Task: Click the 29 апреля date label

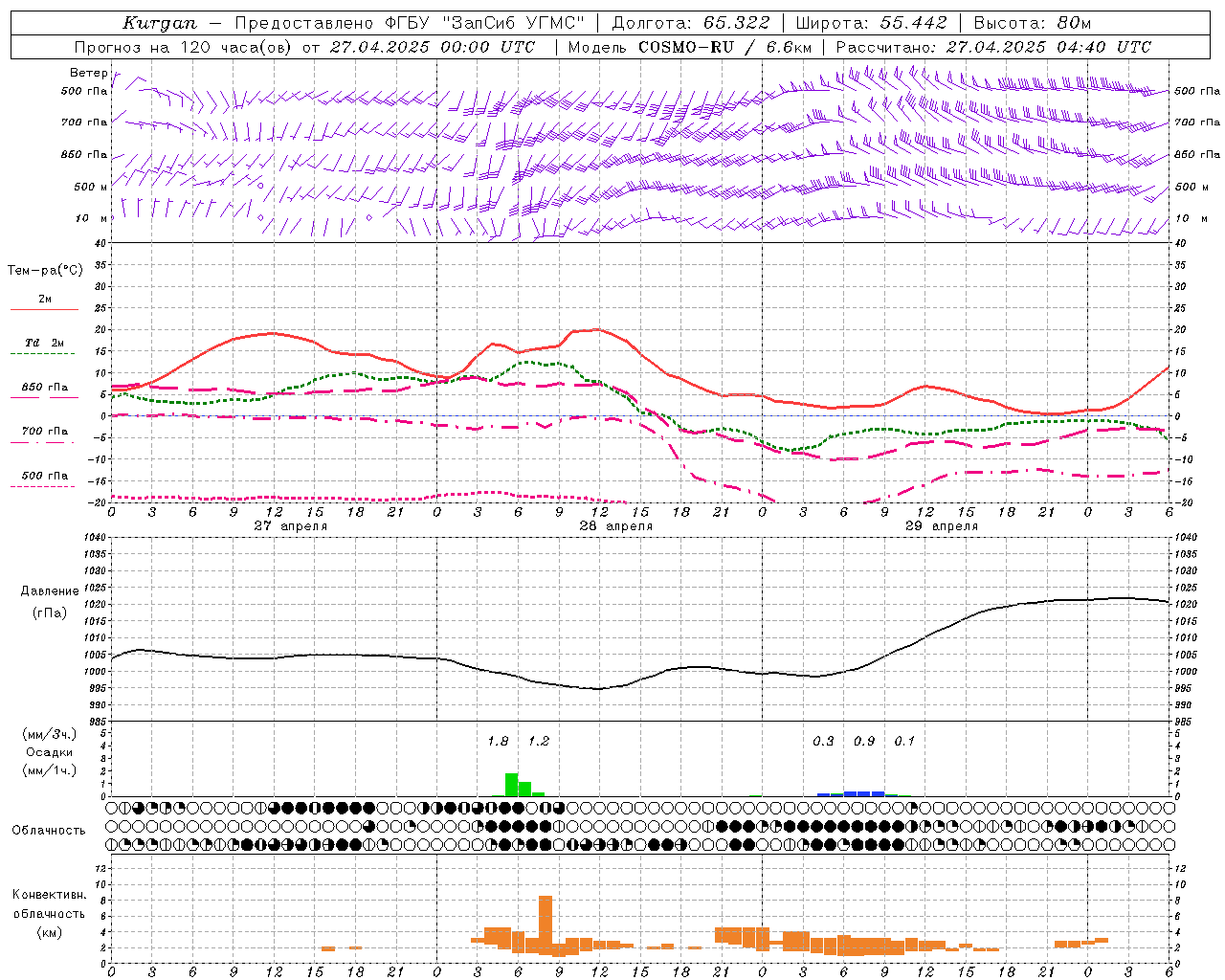Action: tap(941, 526)
